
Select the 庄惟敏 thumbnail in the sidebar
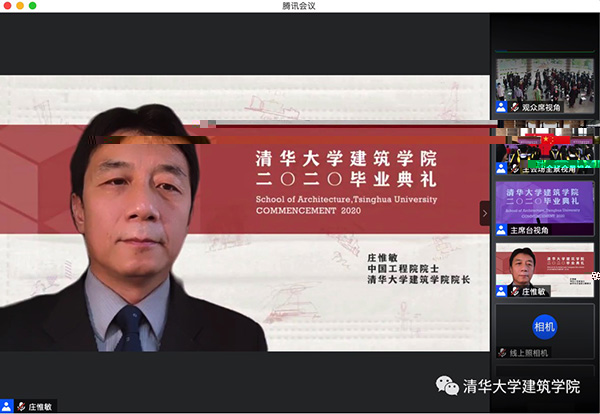(545, 270)
